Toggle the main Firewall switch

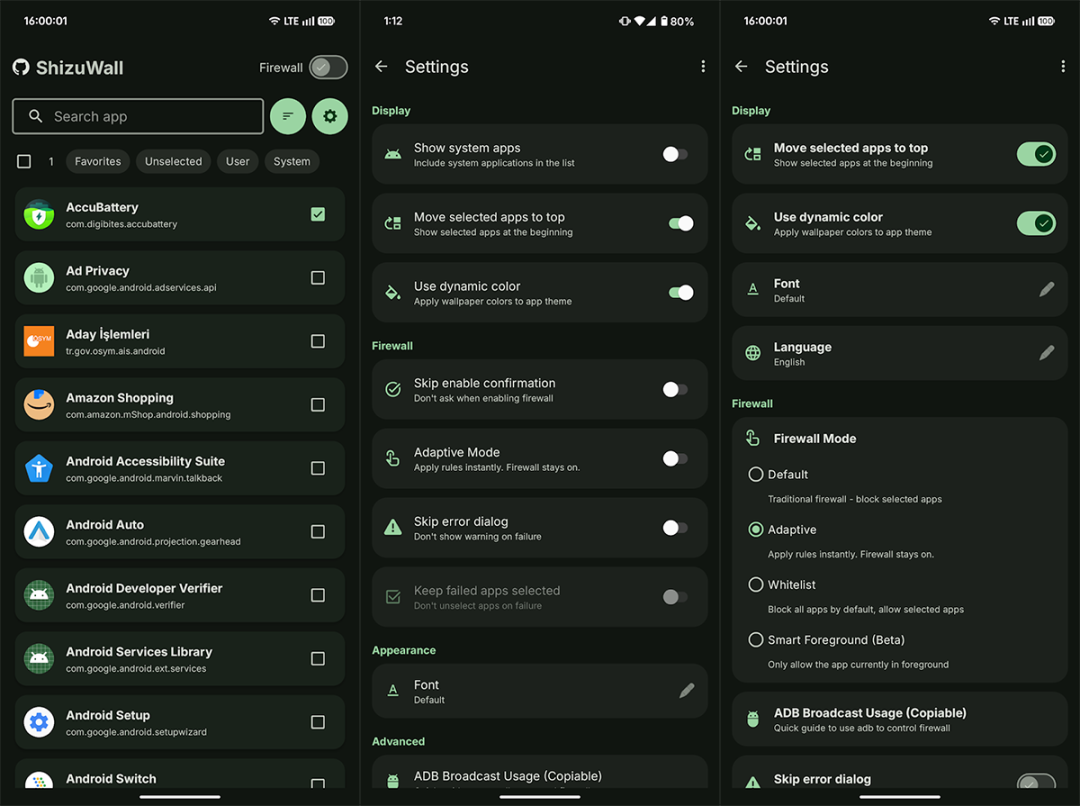click(328, 67)
